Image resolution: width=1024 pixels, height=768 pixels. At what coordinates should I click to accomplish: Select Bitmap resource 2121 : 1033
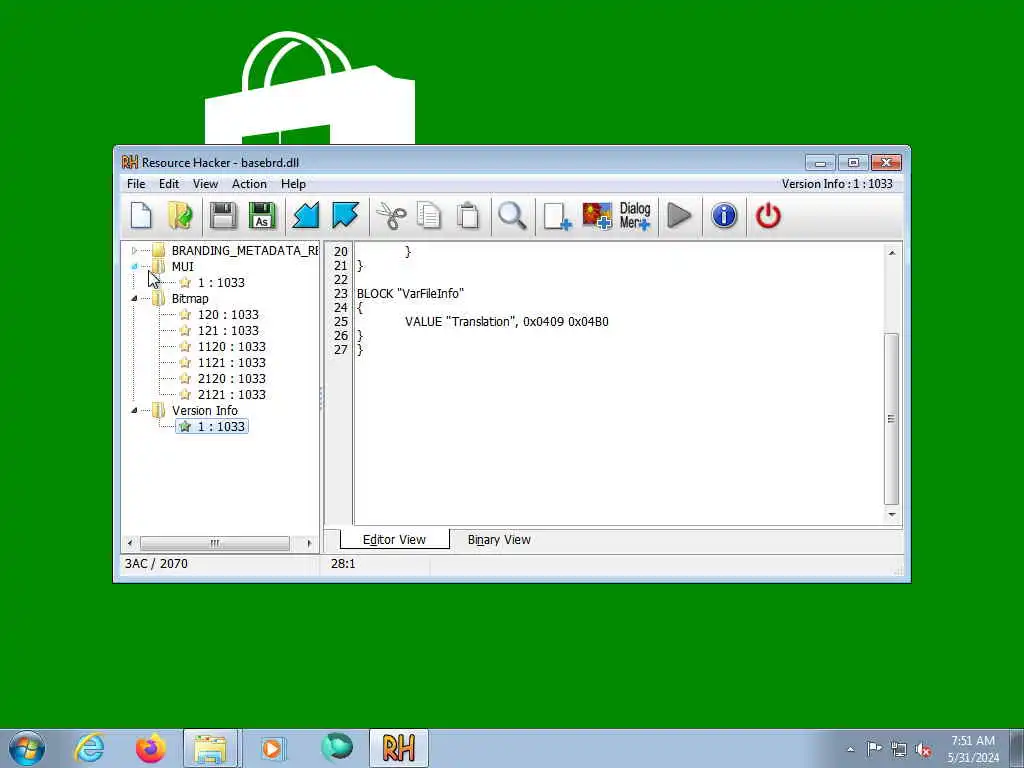coord(231,394)
